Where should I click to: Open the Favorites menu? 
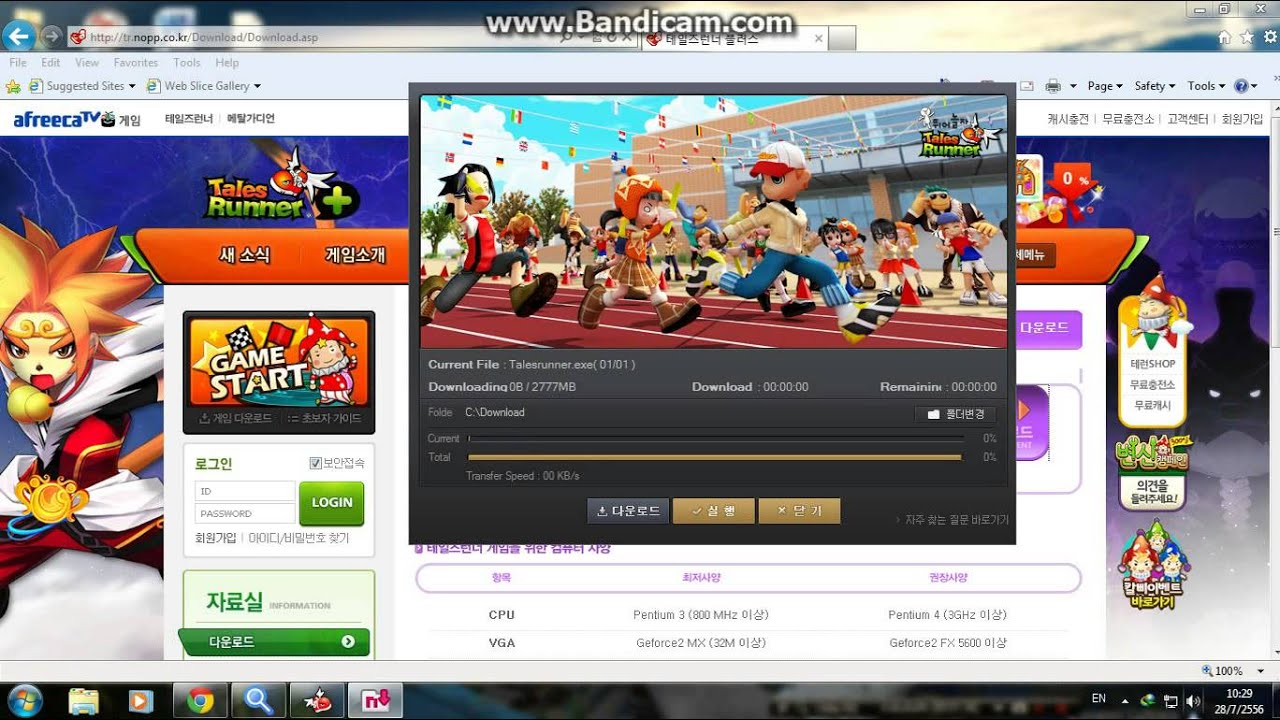[x=136, y=62]
